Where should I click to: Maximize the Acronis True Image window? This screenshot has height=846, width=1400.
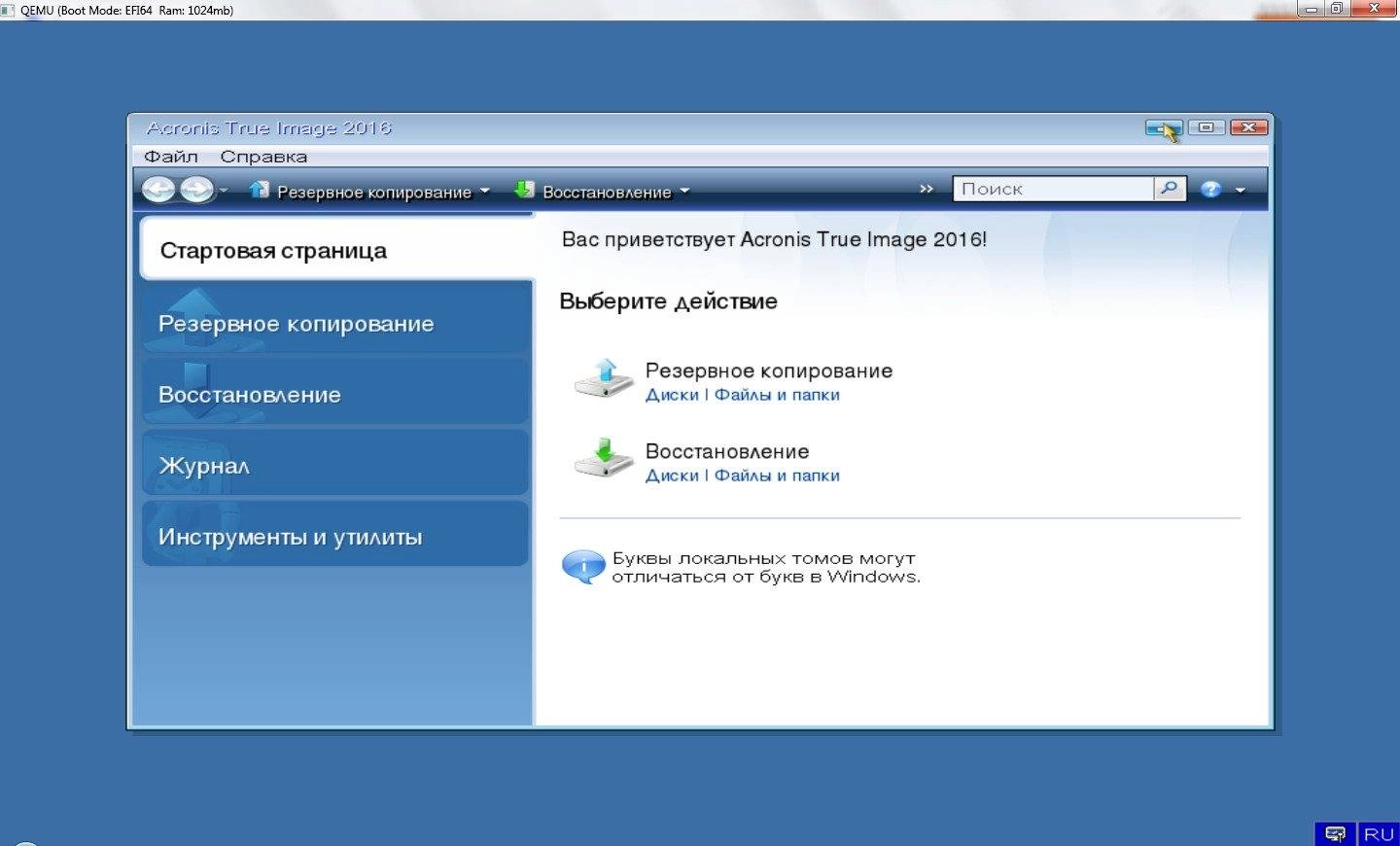1207,127
